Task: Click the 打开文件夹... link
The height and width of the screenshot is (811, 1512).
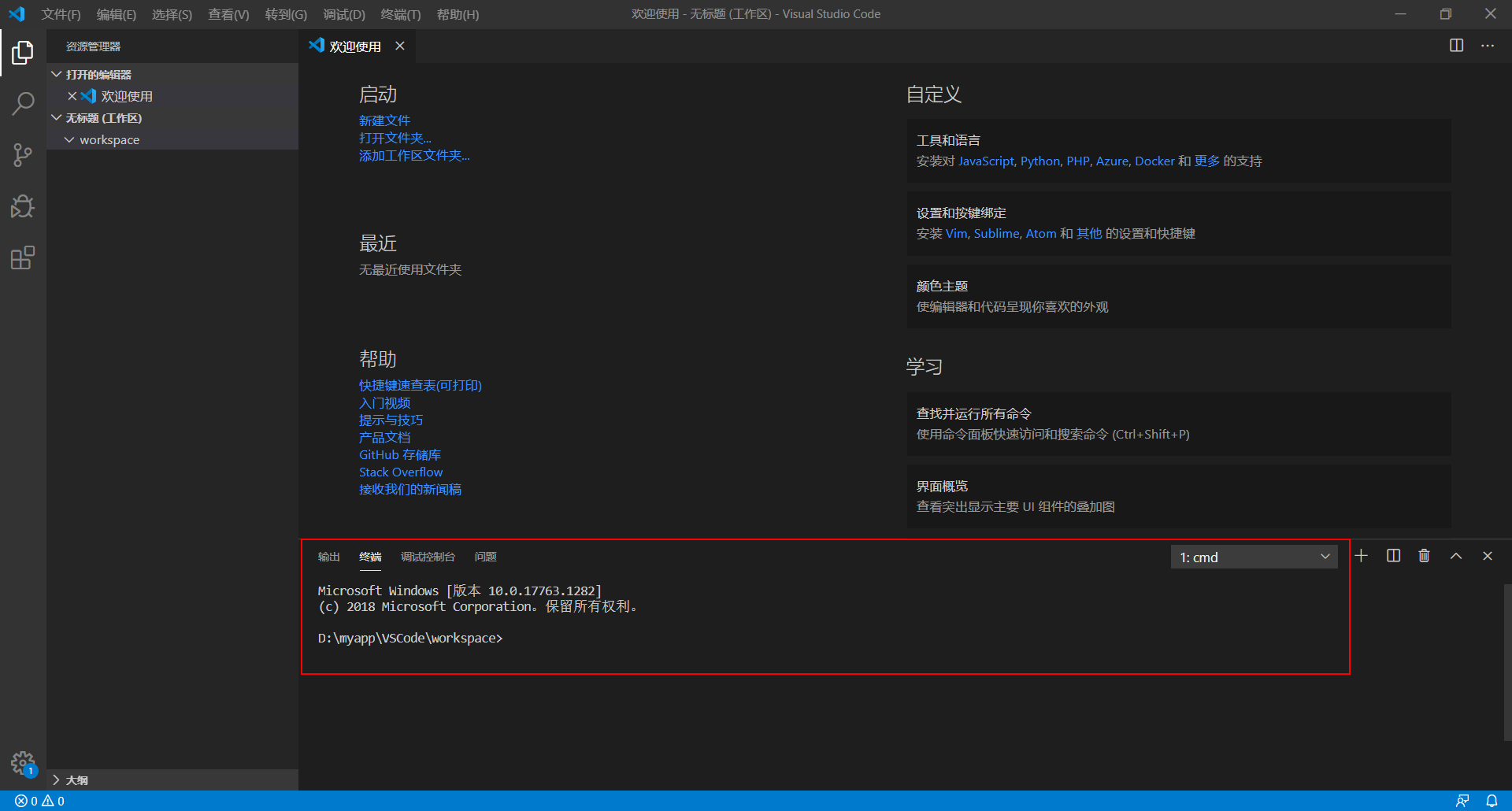Action: (395, 138)
